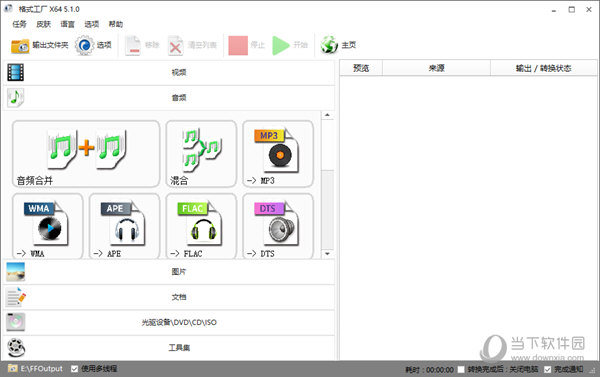Click the 选项 gear icon in toolbar
This screenshot has height=377, width=600.
(x=85, y=45)
